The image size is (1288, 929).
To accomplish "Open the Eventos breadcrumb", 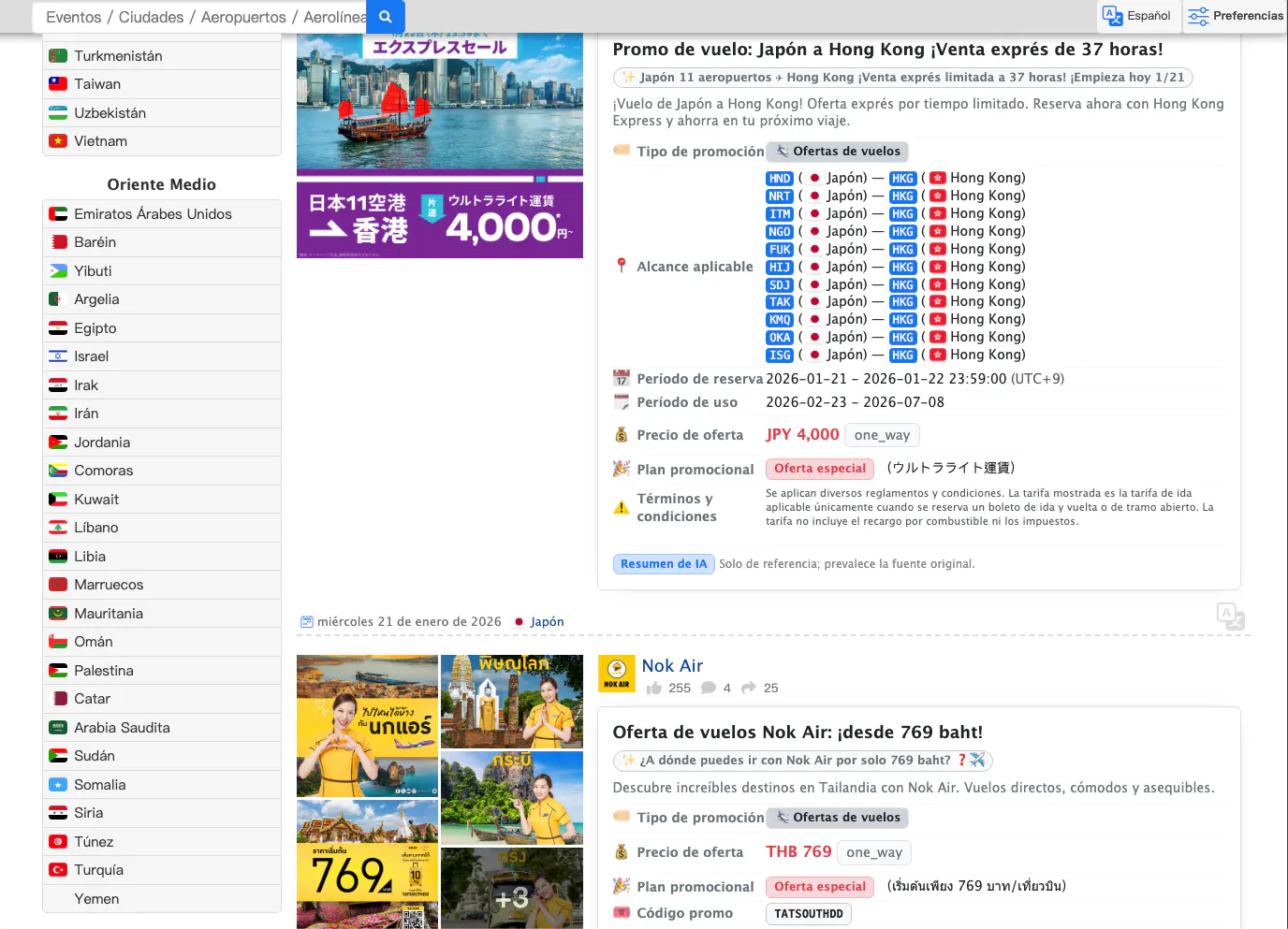I will click(x=73, y=17).
